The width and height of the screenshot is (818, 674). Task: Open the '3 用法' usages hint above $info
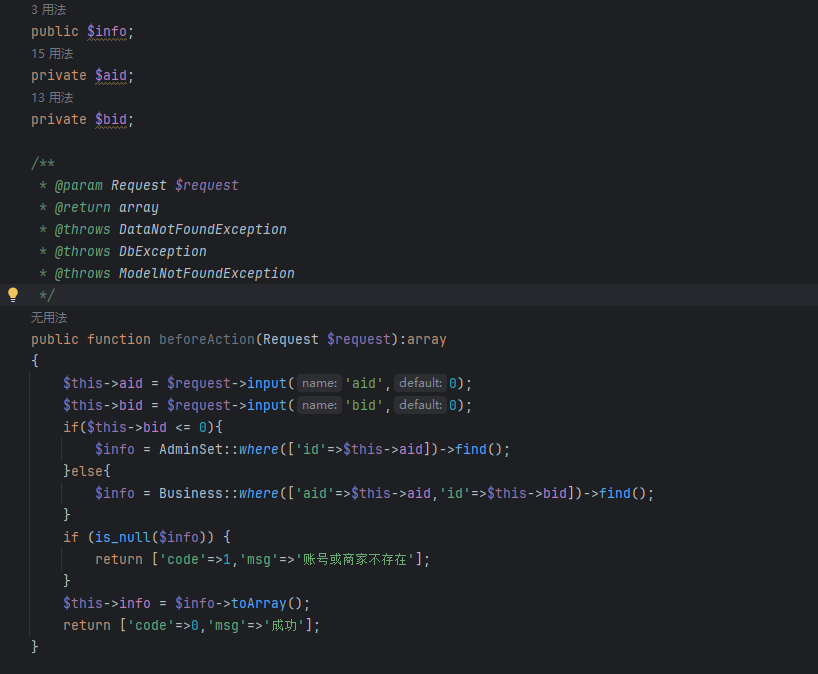pos(49,10)
